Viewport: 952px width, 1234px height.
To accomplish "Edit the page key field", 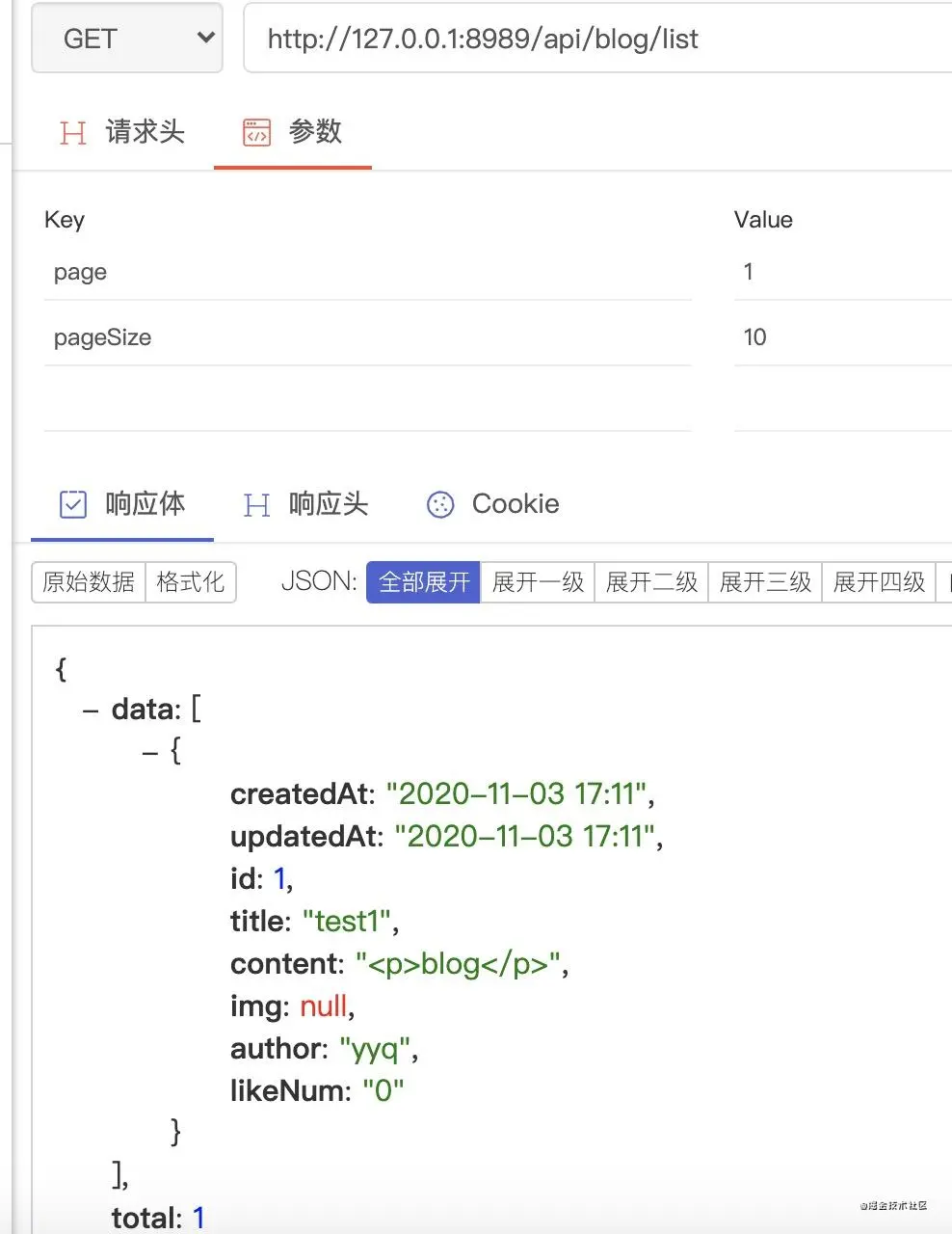I will (x=366, y=272).
